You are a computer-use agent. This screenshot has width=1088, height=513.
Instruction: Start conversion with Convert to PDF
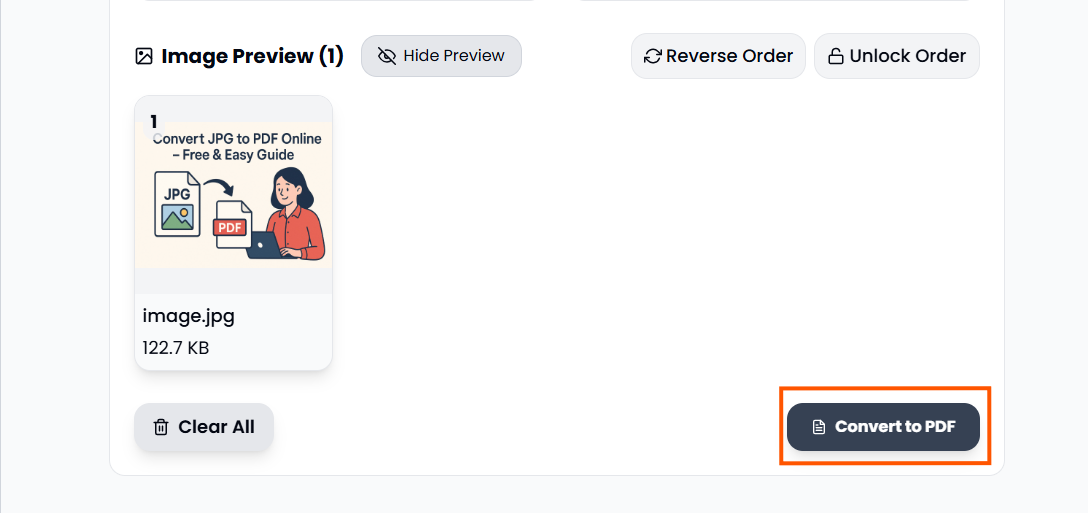point(884,427)
